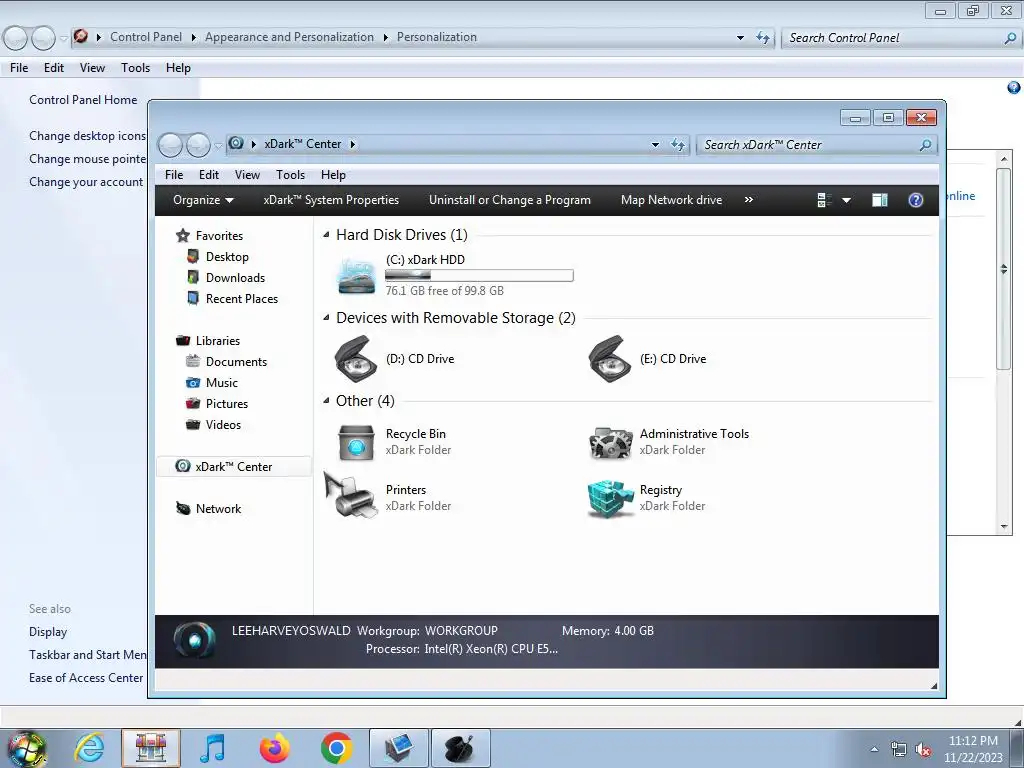Screen dimensions: 1024x768
Task: Click the Control Panel help icon
Action: (x=1014, y=88)
